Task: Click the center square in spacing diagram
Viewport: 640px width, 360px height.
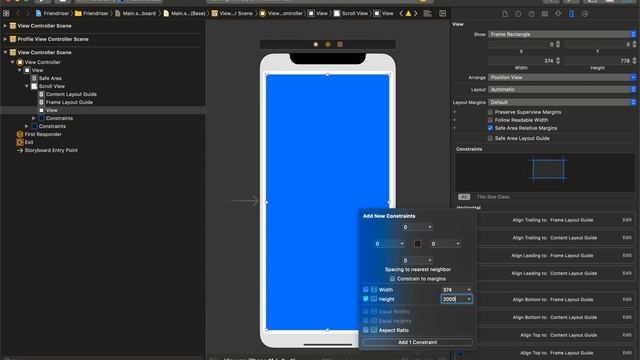Action: click(418, 244)
